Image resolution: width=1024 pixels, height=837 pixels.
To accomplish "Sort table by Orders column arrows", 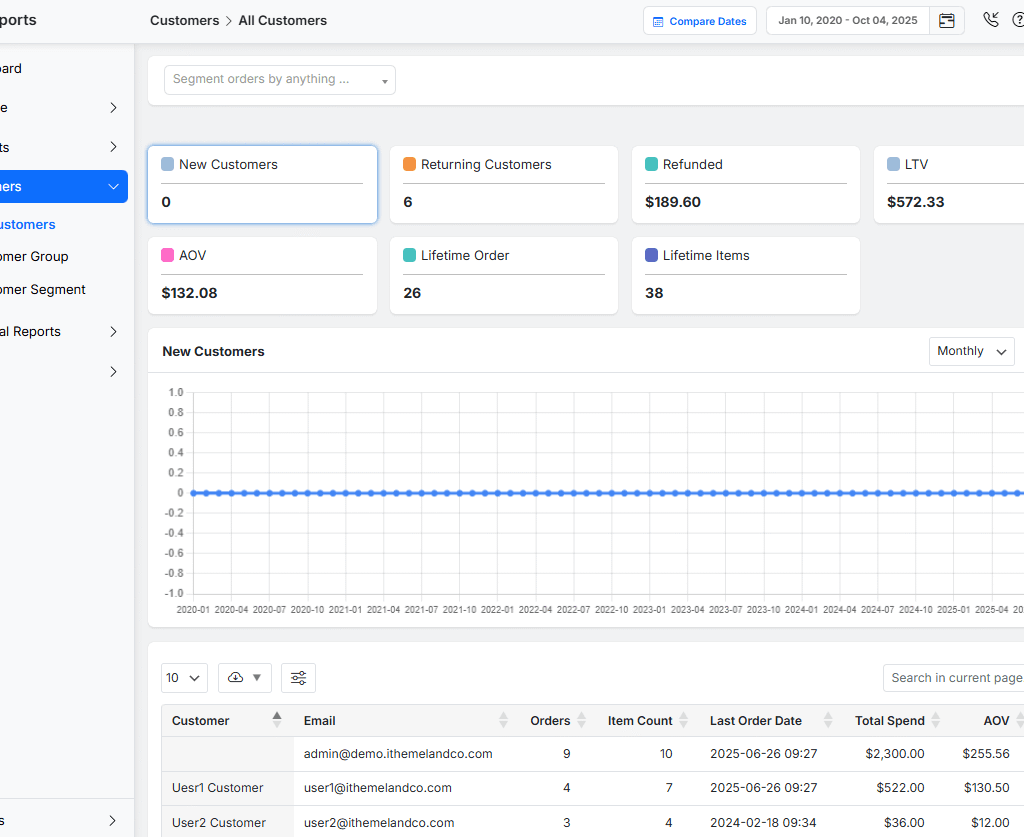I will [581, 720].
